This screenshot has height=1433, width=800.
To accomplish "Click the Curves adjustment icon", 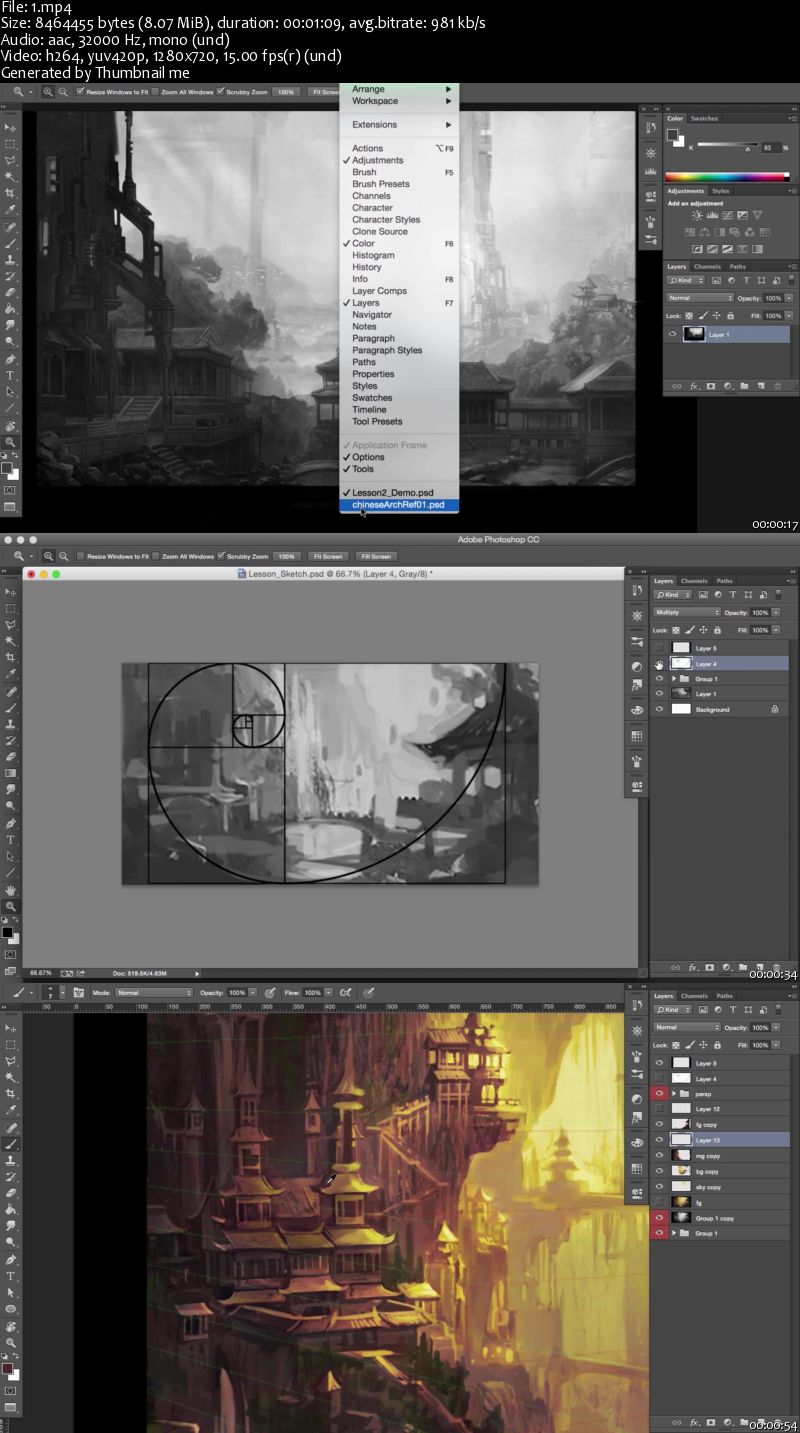I will [727, 215].
